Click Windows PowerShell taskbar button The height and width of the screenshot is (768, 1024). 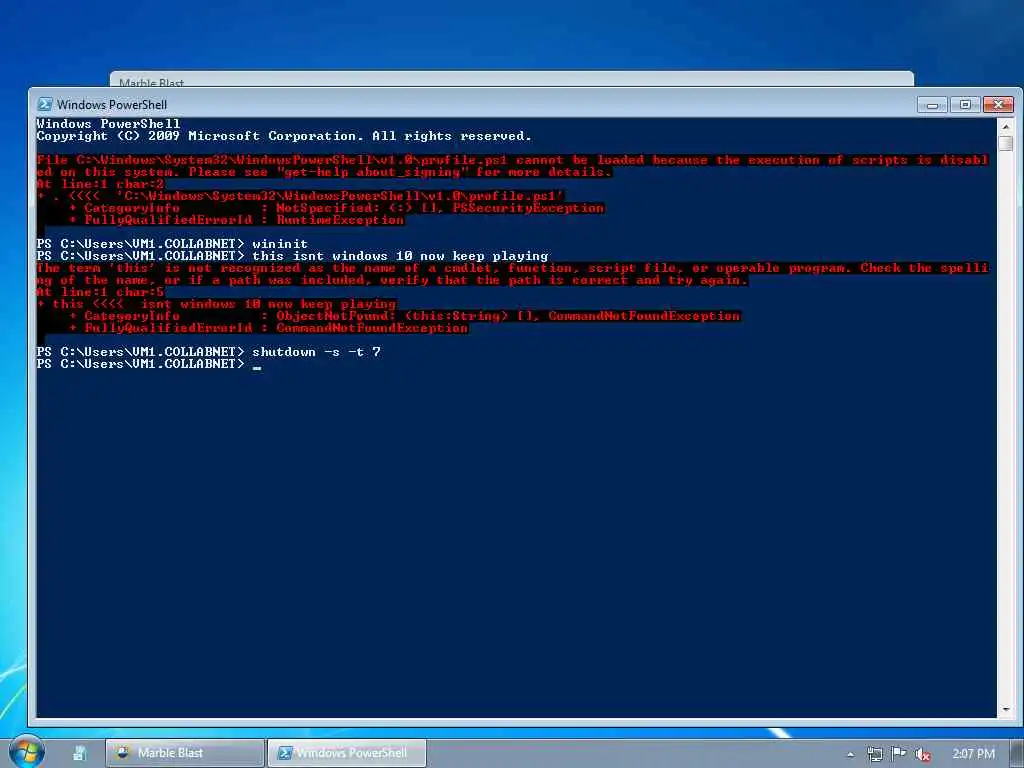pyautogui.click(x=347, y=753)
